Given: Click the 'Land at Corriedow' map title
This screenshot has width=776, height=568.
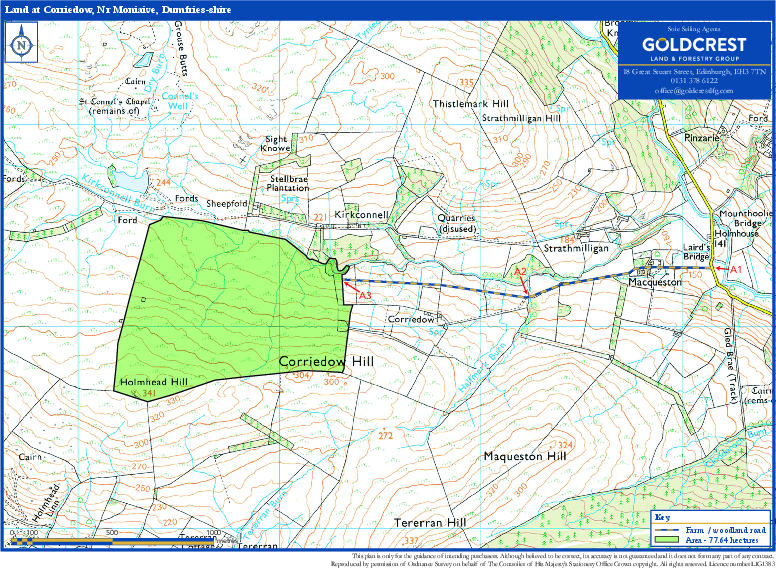Looking at the screenshot, I should coord(118,10).
